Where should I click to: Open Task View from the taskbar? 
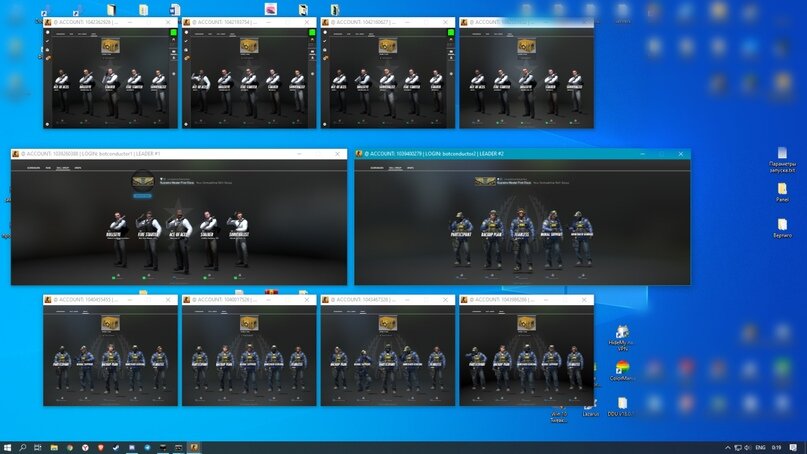(38, 448)
